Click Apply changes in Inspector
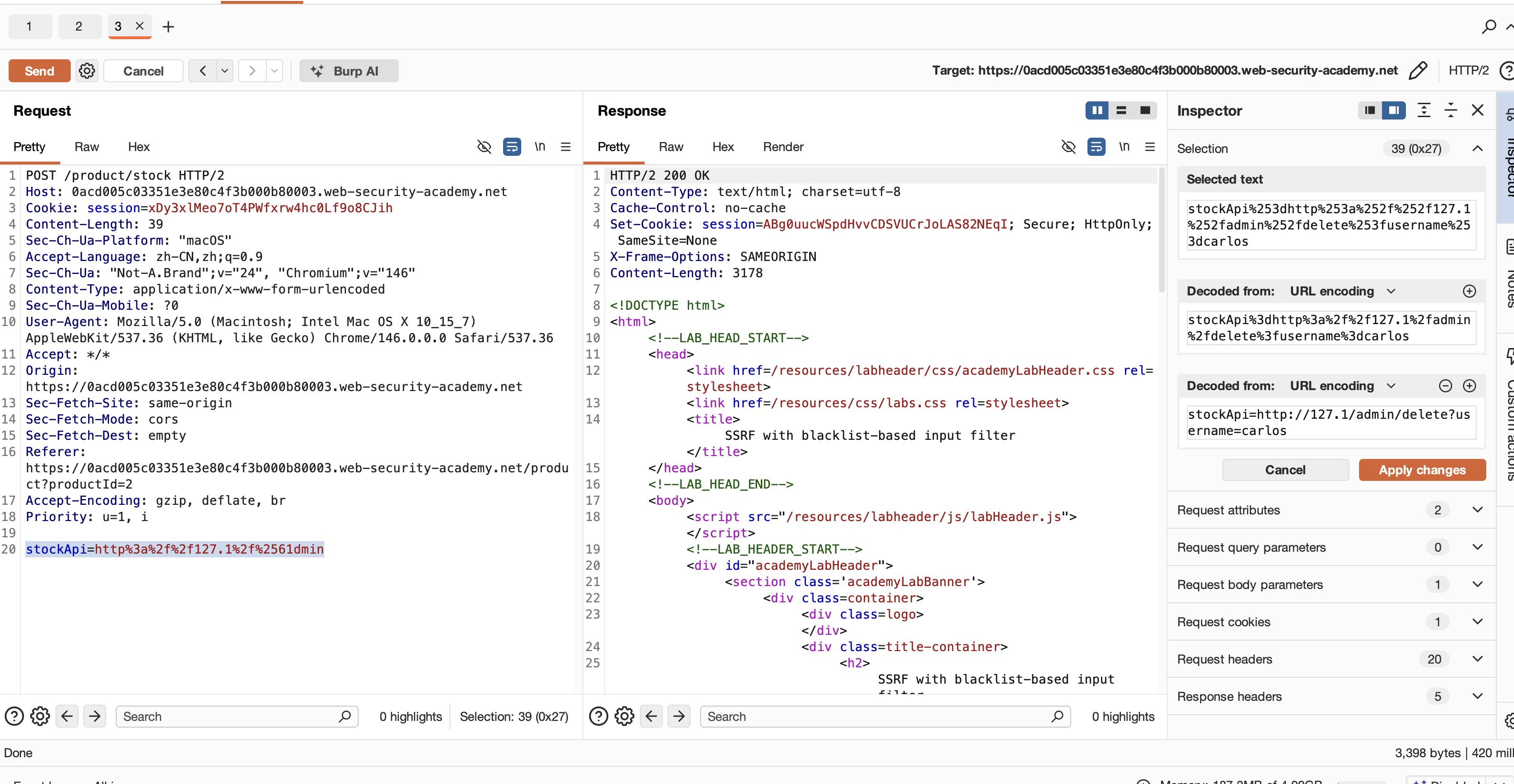The height and width of the screenshot is (784, 1514). pos(1422,470)
